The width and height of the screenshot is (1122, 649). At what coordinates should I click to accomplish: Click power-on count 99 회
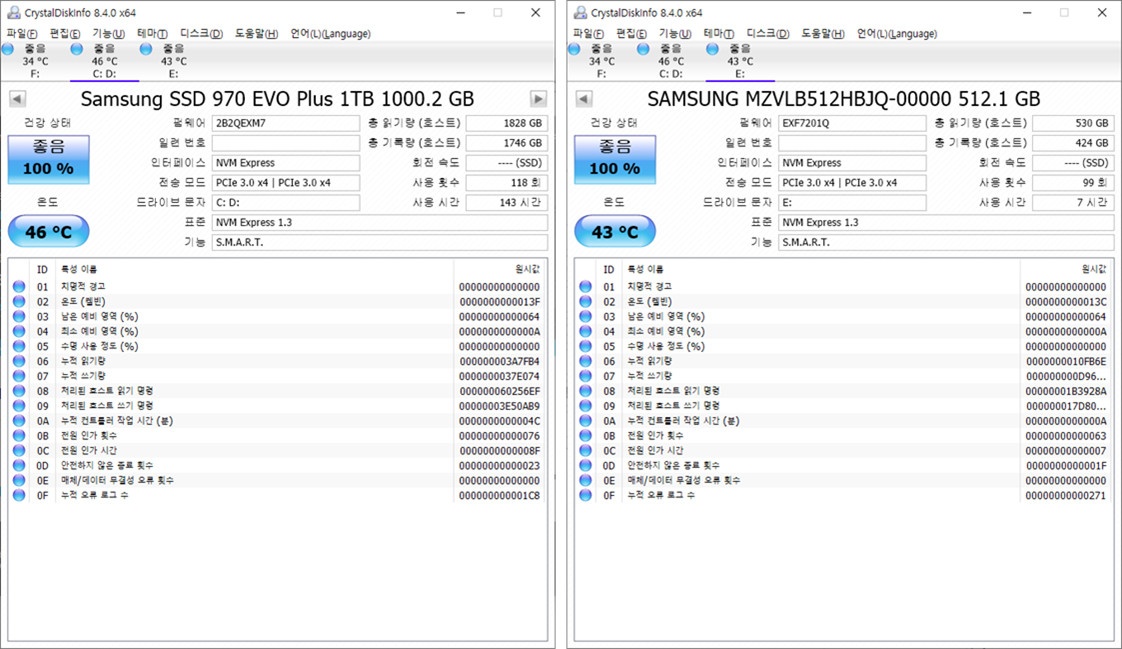(1073, 182)
